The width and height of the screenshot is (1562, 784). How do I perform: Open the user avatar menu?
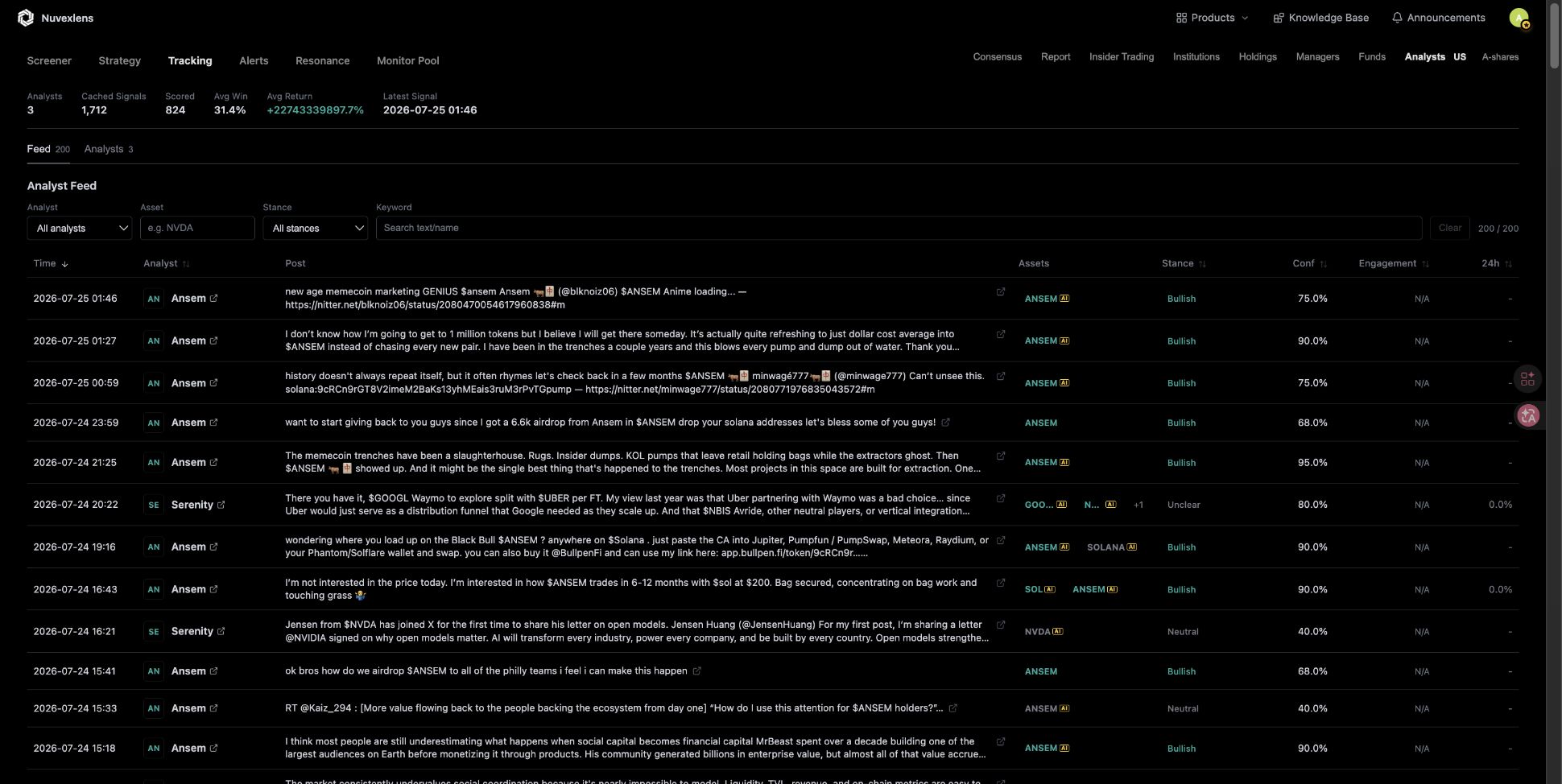point(1519,18)
